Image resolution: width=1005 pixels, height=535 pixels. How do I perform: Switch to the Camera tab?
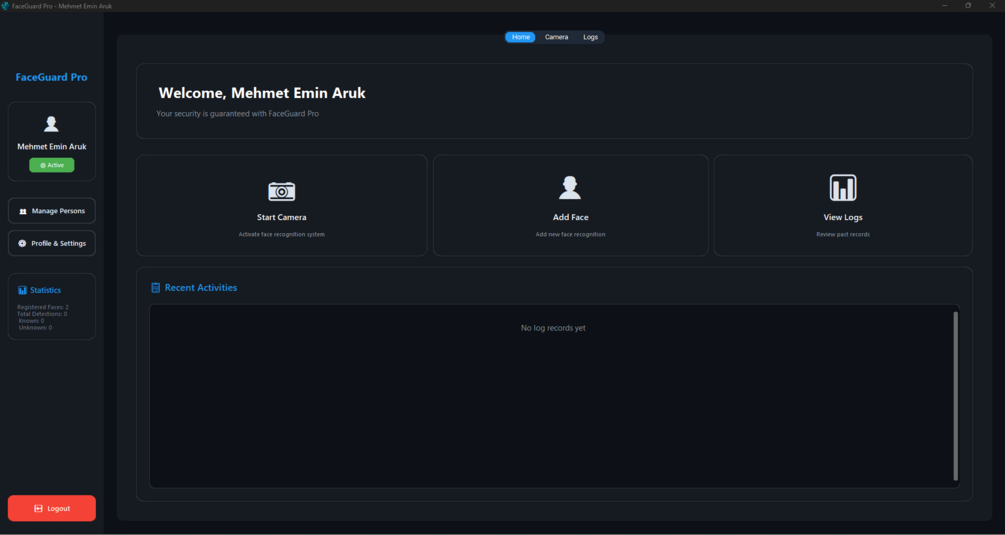pyautogui.click(x=556, y=37)
